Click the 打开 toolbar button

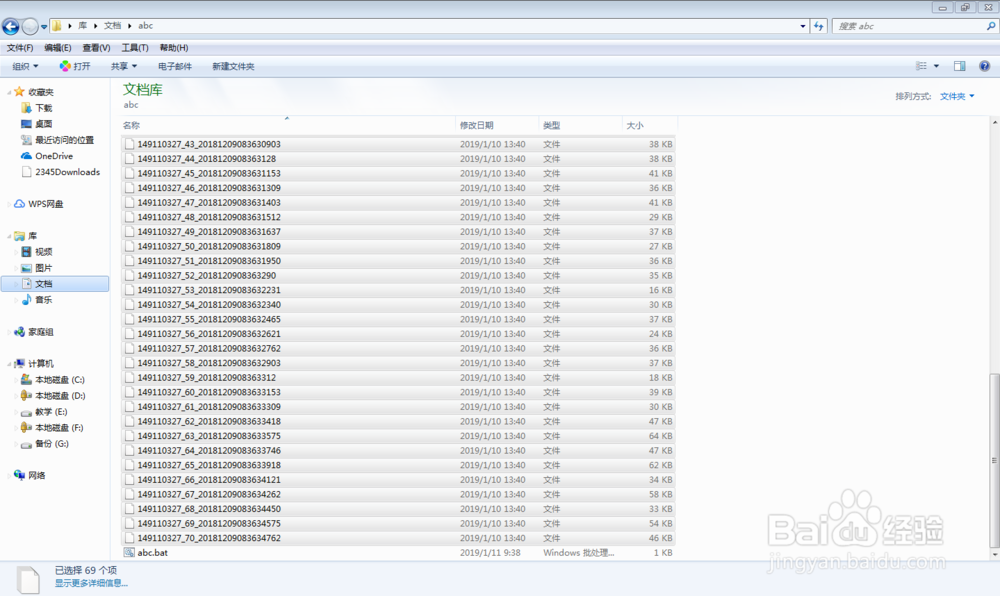pyautogui.click(x=75, y=66)
